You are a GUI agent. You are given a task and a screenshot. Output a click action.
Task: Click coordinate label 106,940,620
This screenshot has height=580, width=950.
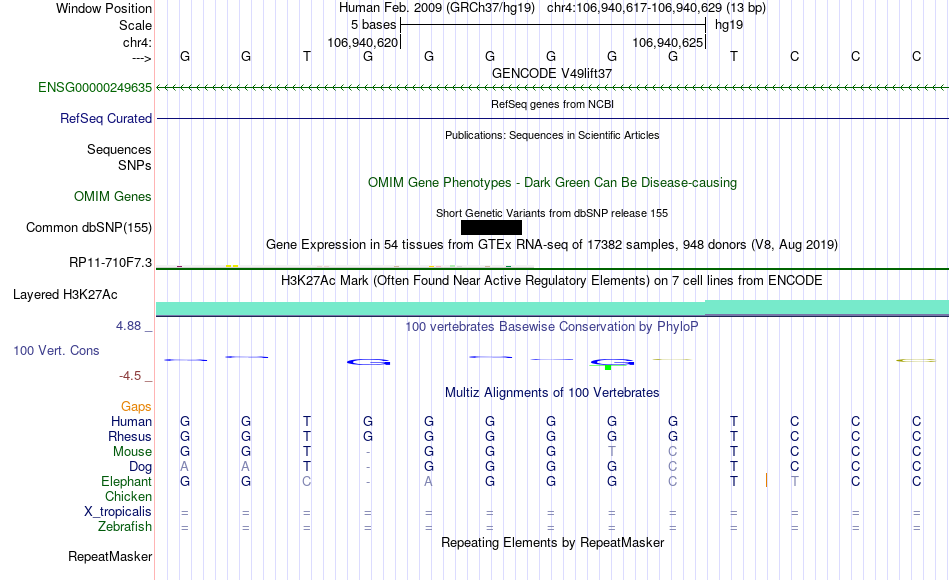point(362,42)
